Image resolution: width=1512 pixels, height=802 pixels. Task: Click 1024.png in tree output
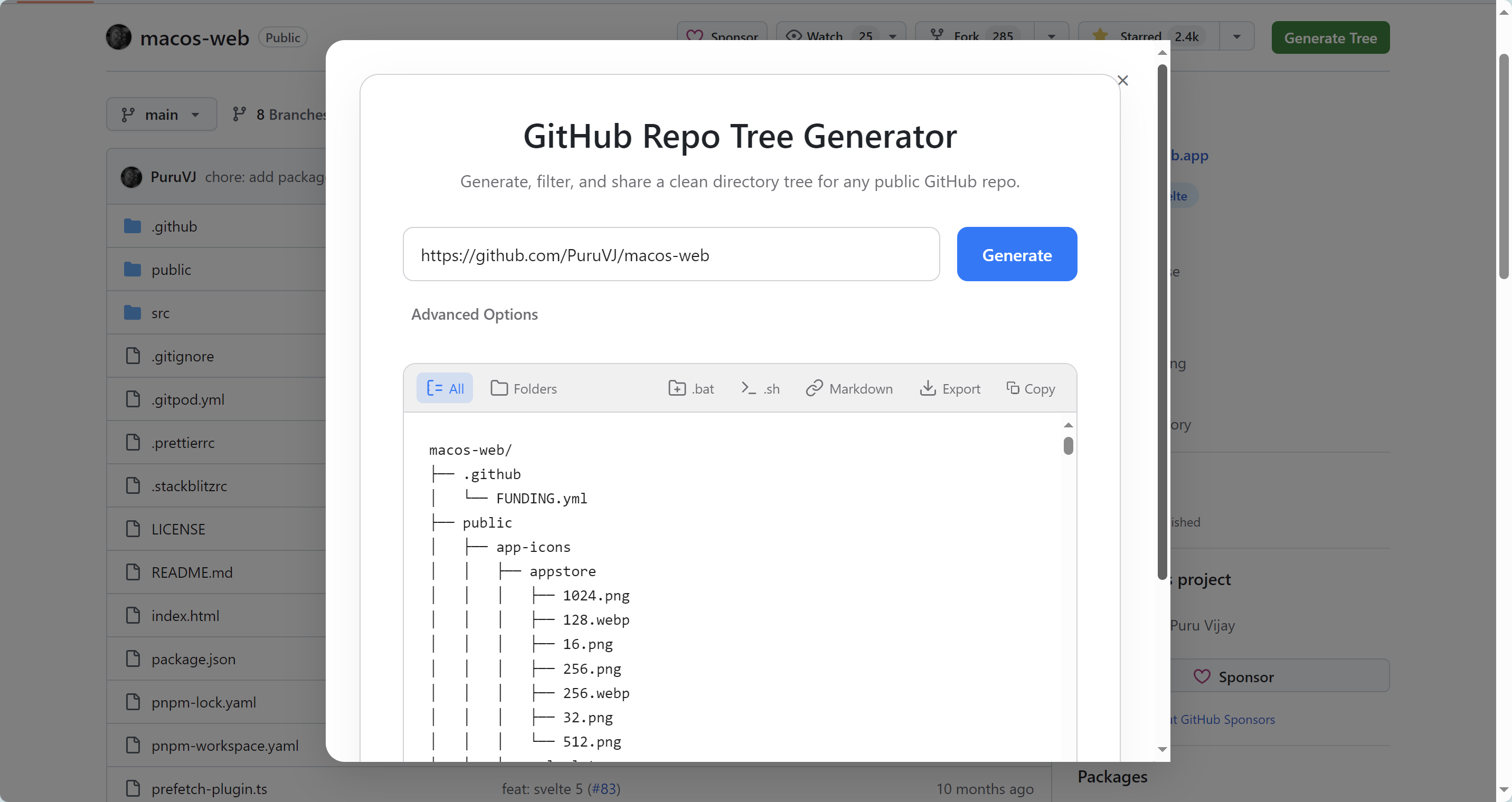click(596, 596)
